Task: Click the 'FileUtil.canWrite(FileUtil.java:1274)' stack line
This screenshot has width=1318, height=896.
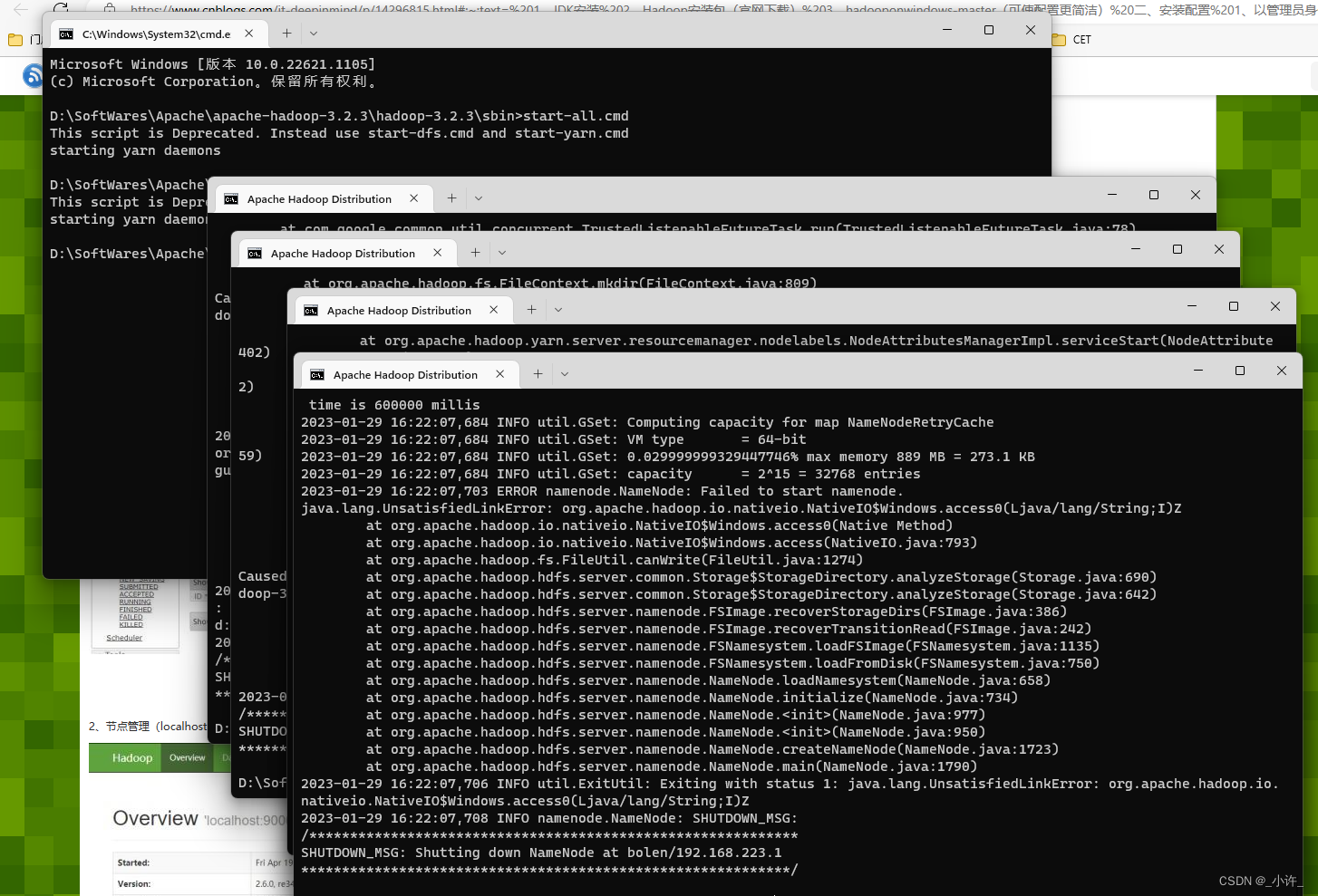Action: tap(615, 560)
